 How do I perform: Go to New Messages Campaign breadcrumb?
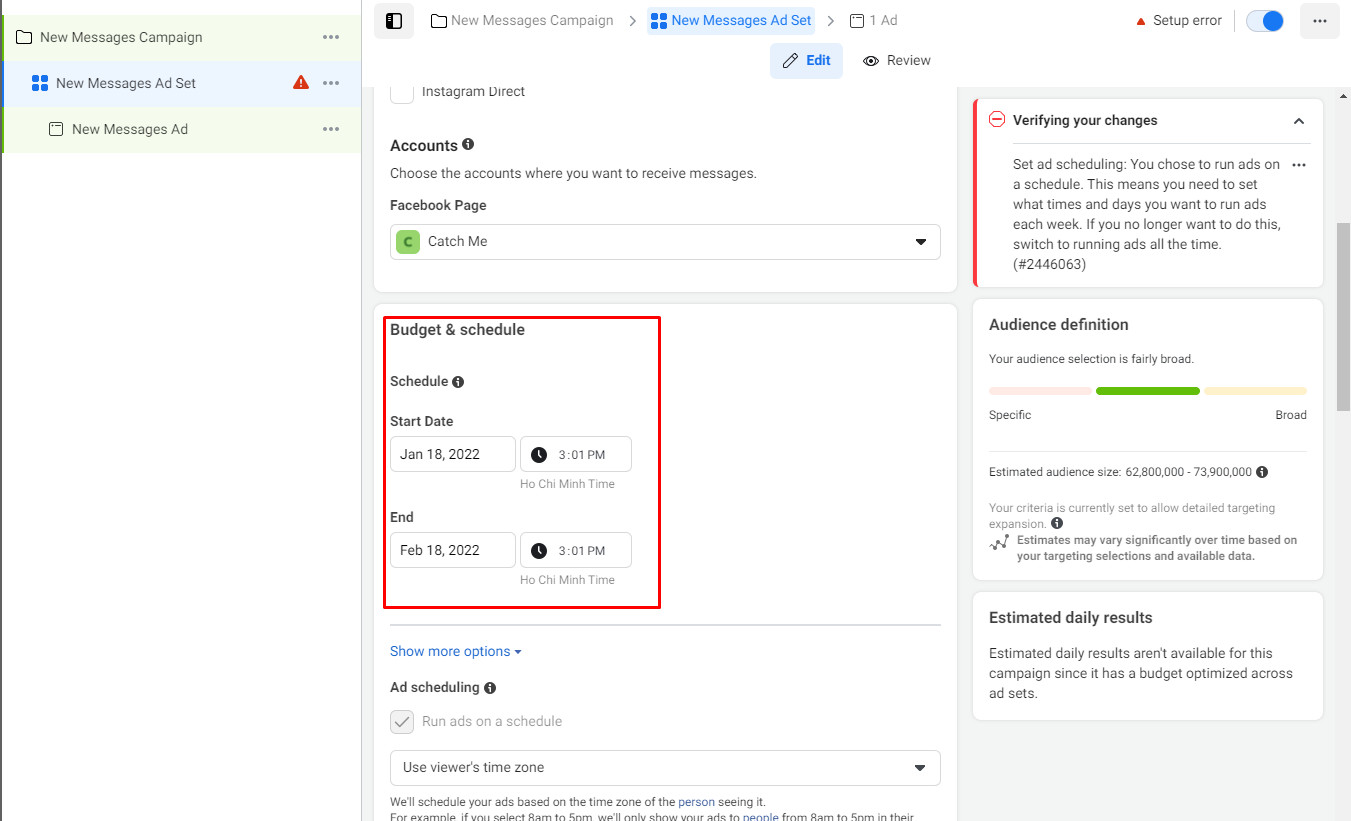(x=522, y=20)
